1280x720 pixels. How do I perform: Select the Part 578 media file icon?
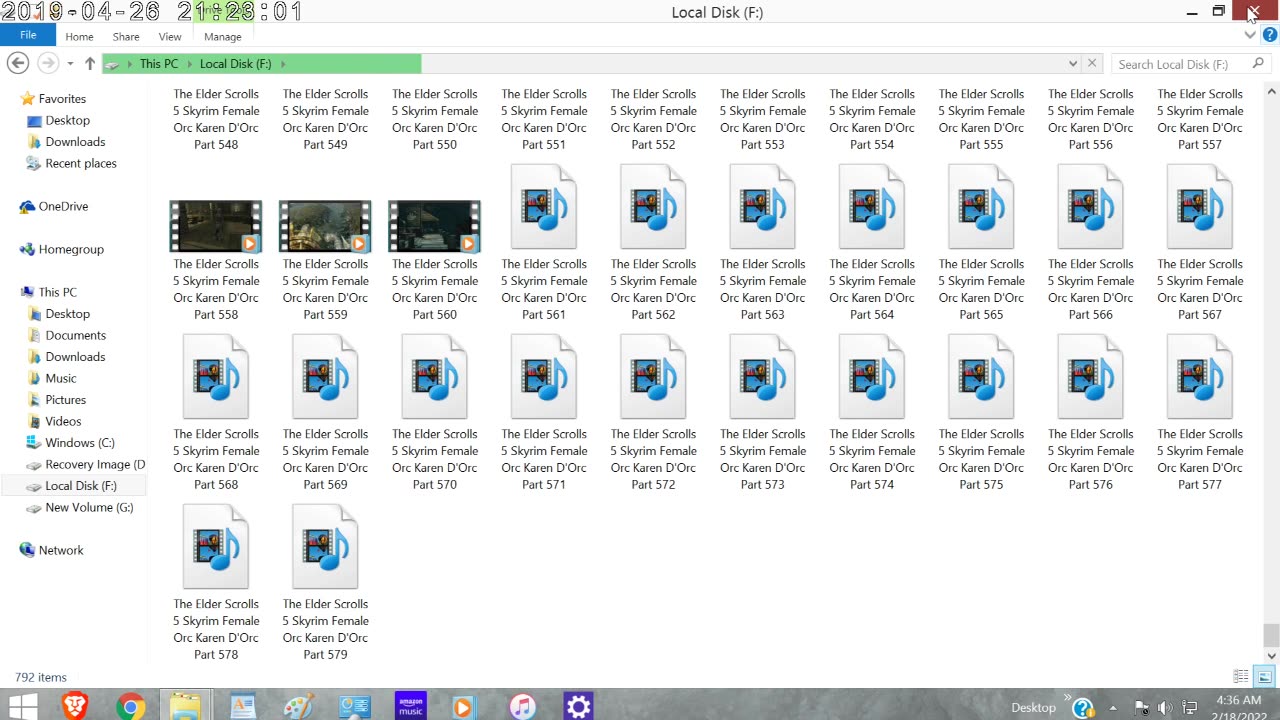click(216, 547)
